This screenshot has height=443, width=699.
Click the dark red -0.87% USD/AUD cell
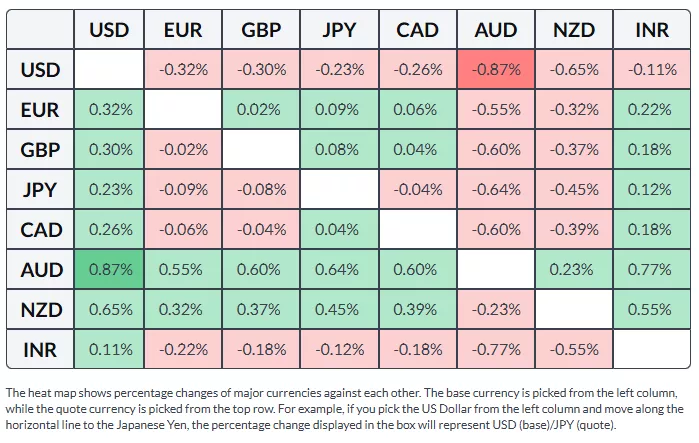coord(497,70)
